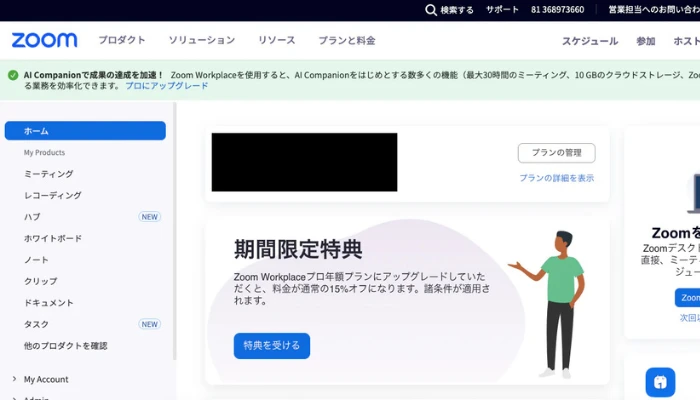This screenshot has height=400, width=700.
Task: Click the サポート link
Action: point(502,9)
